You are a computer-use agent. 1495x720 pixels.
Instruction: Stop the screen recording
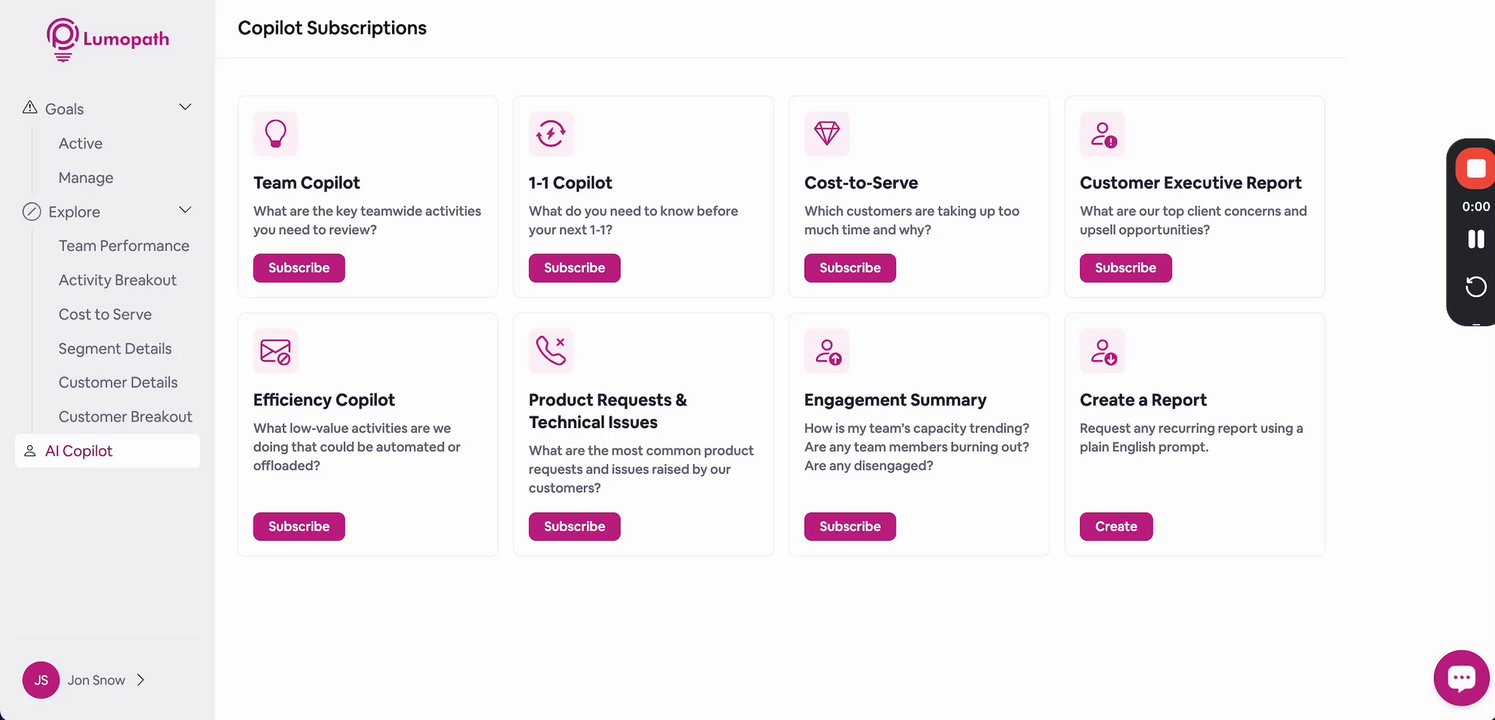1476,168
